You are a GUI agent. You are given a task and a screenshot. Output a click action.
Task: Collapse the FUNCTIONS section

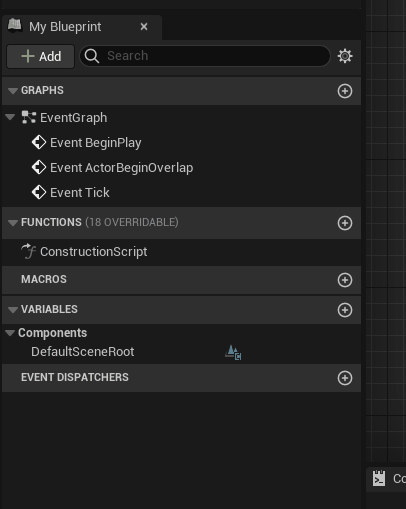point(13,223)
